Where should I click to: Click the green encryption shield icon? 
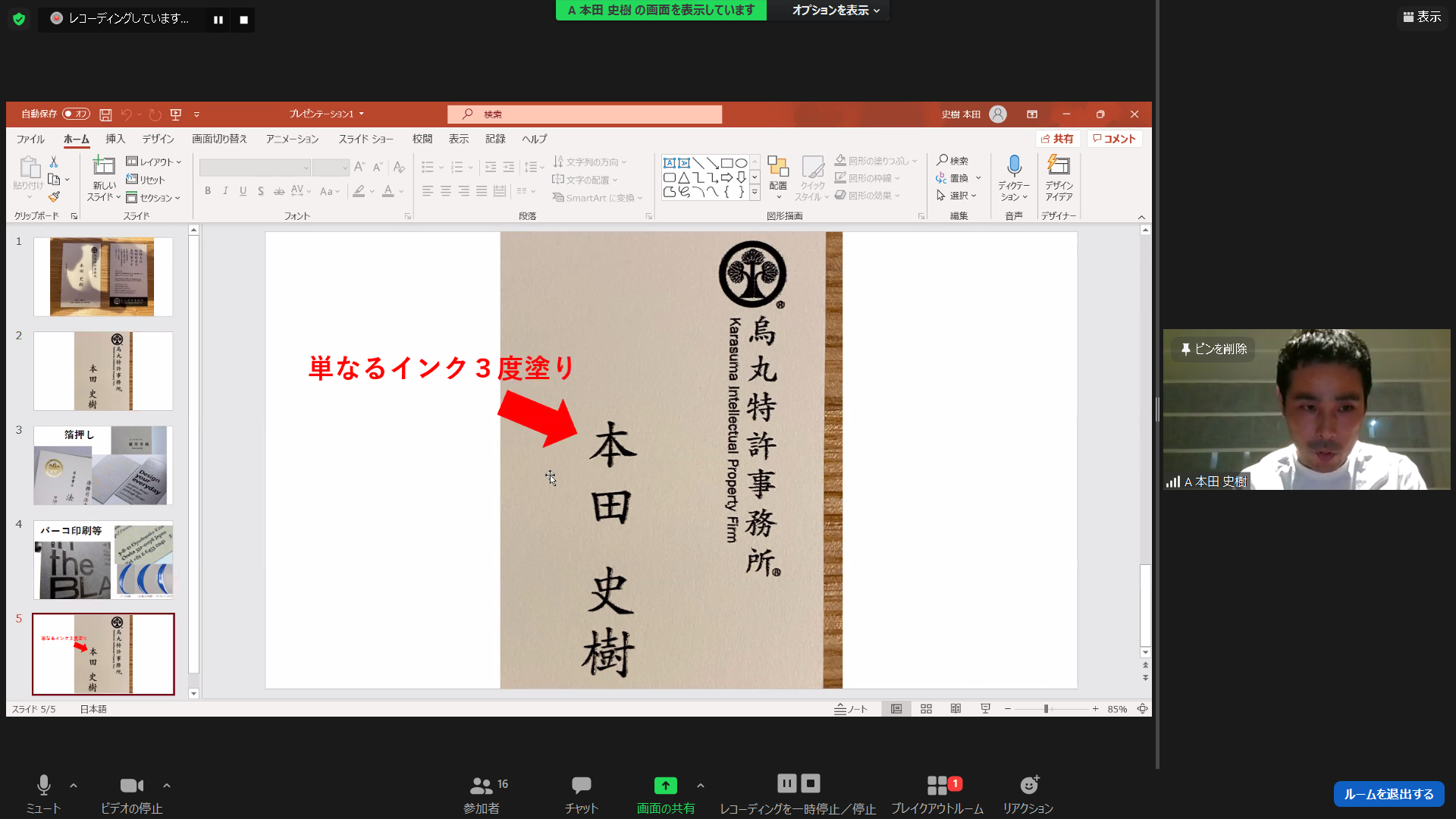[x=19, y=19]
